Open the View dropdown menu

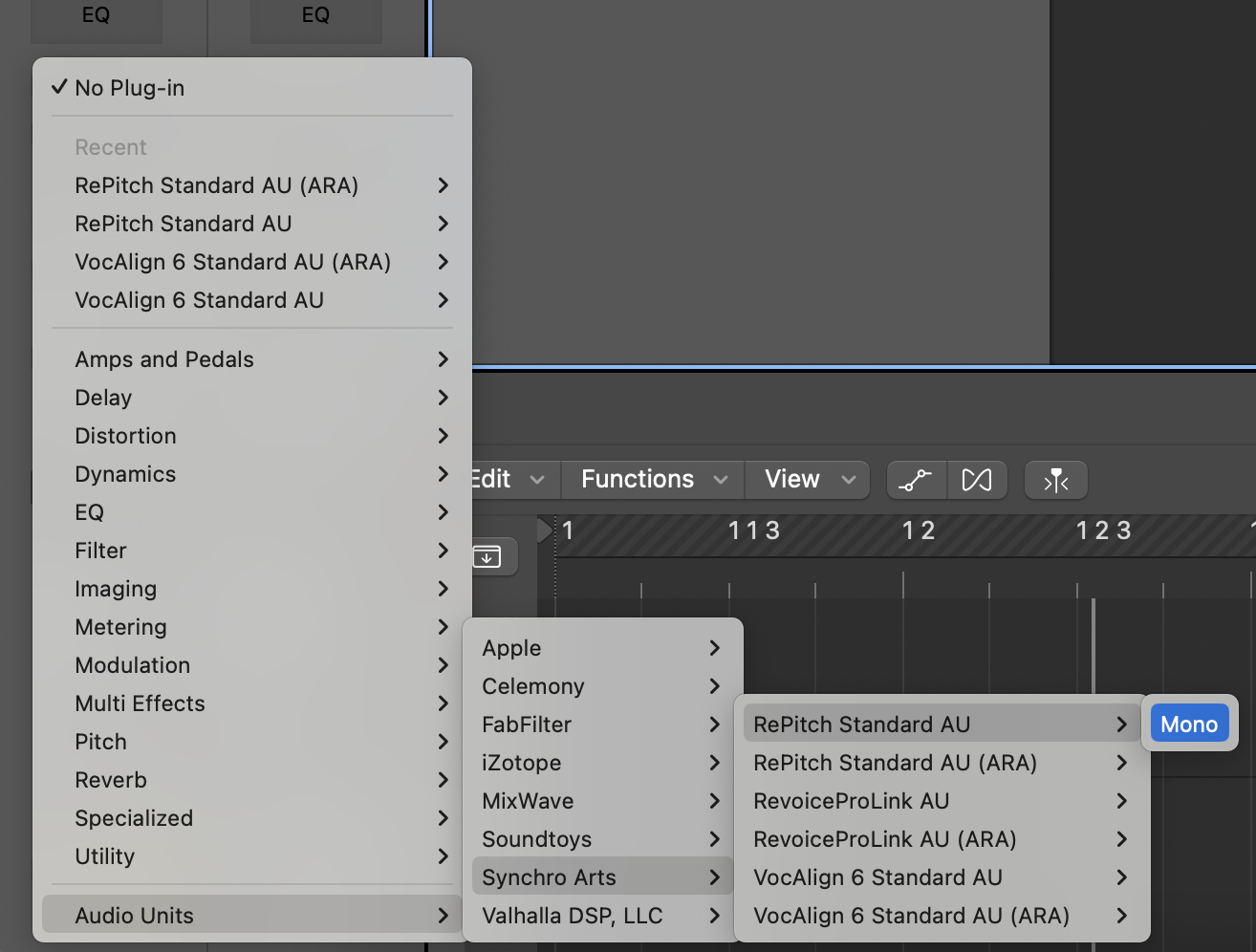[x=808, y=480]
